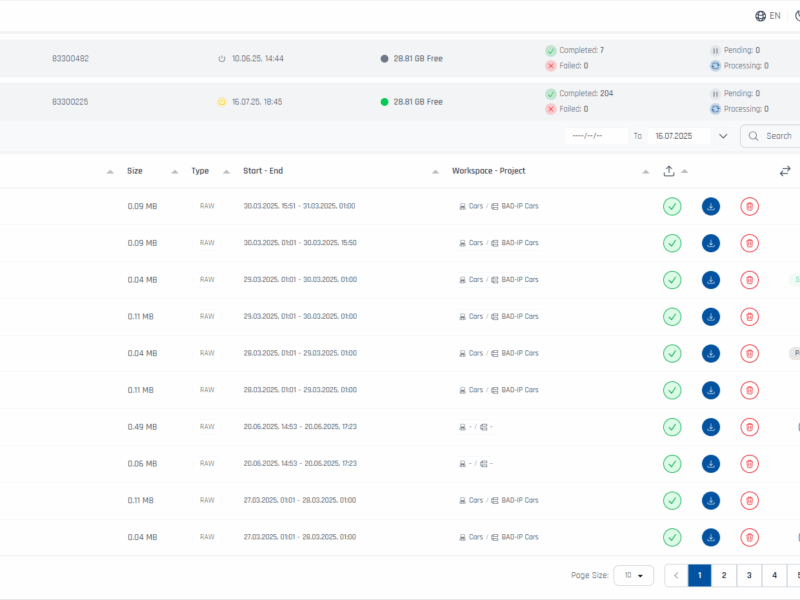
Task: Click green checkmark in first row
Action: click(672, 207)
